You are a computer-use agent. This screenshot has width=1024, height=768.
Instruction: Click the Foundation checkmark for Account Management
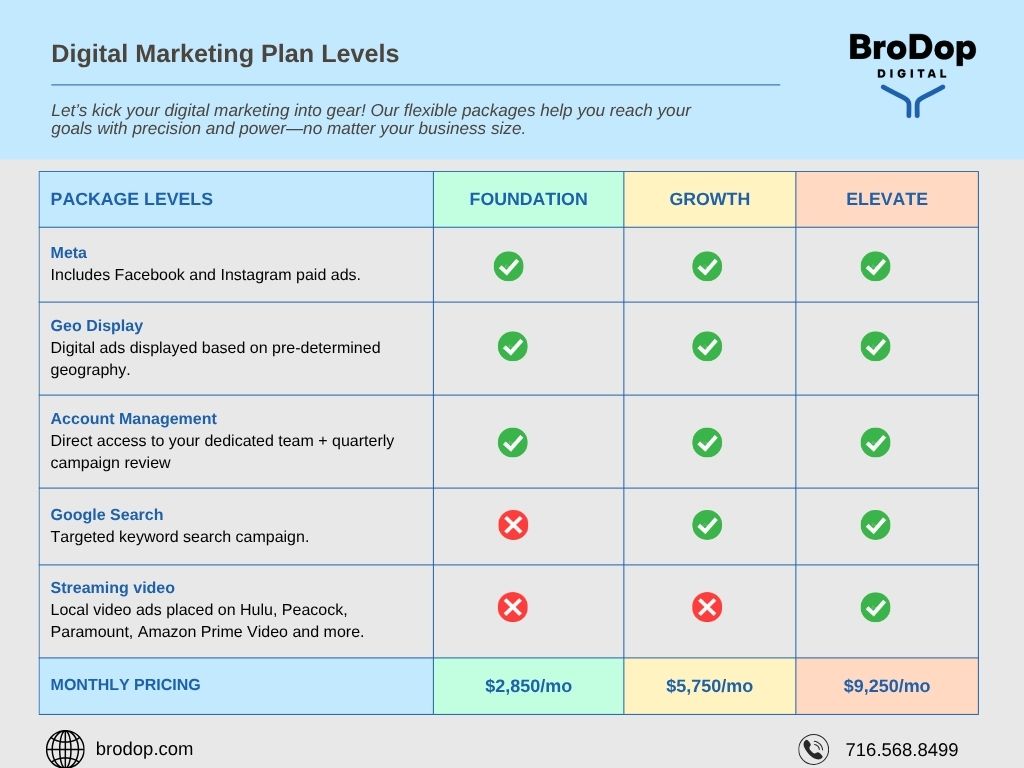pos(512,442)
